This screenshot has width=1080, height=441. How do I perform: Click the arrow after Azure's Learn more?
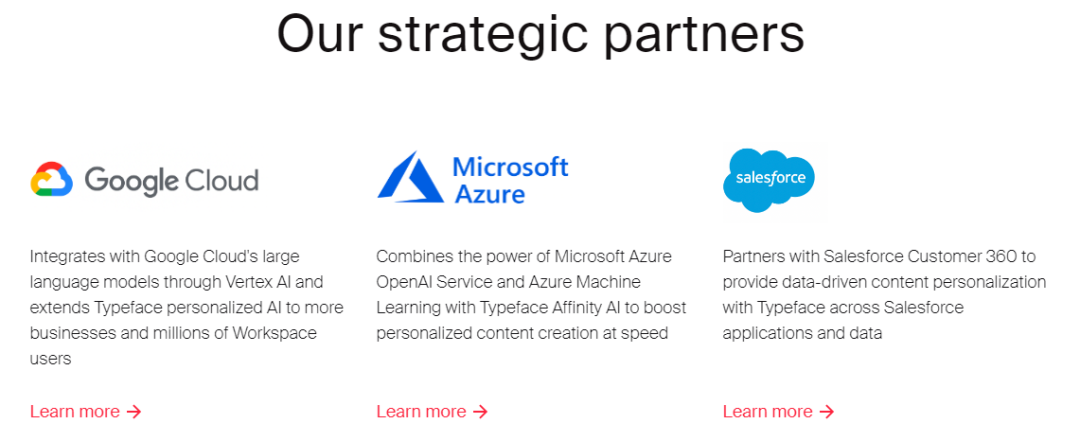click(481, 412)
